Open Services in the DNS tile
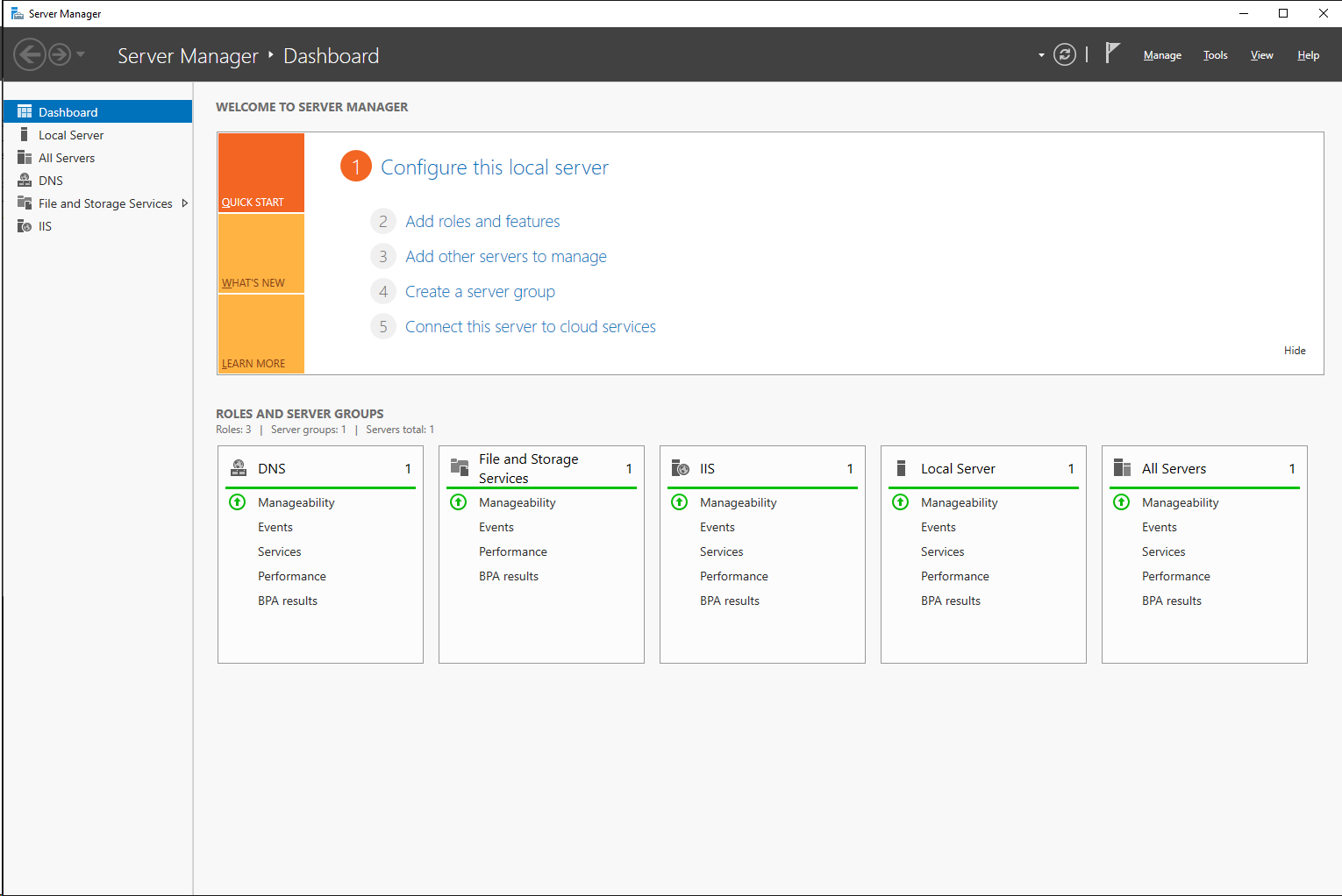Viewport: 1342px width, 896px height. tap(280, 551)
